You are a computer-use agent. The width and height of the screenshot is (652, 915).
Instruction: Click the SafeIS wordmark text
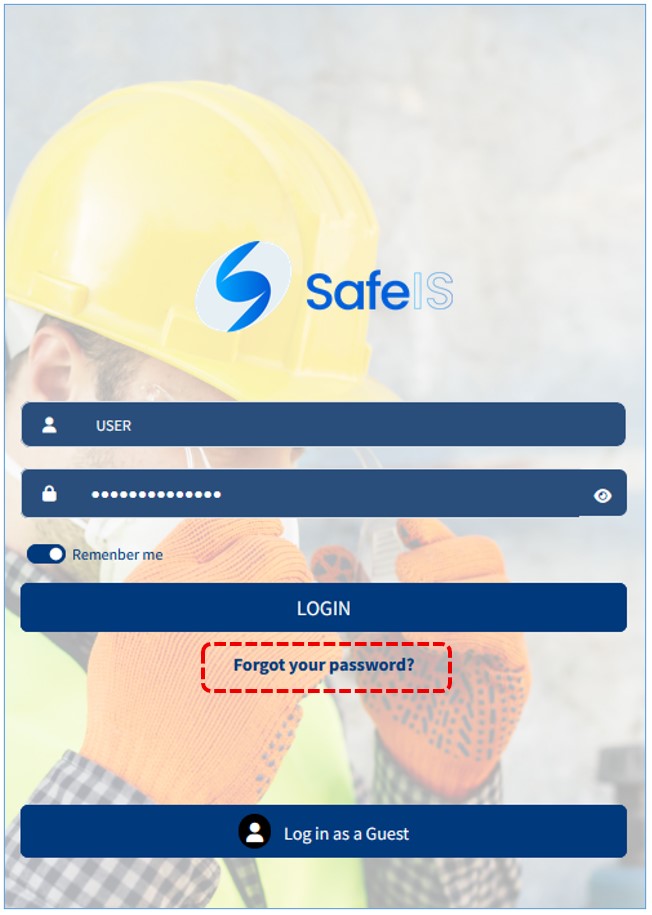379,290
